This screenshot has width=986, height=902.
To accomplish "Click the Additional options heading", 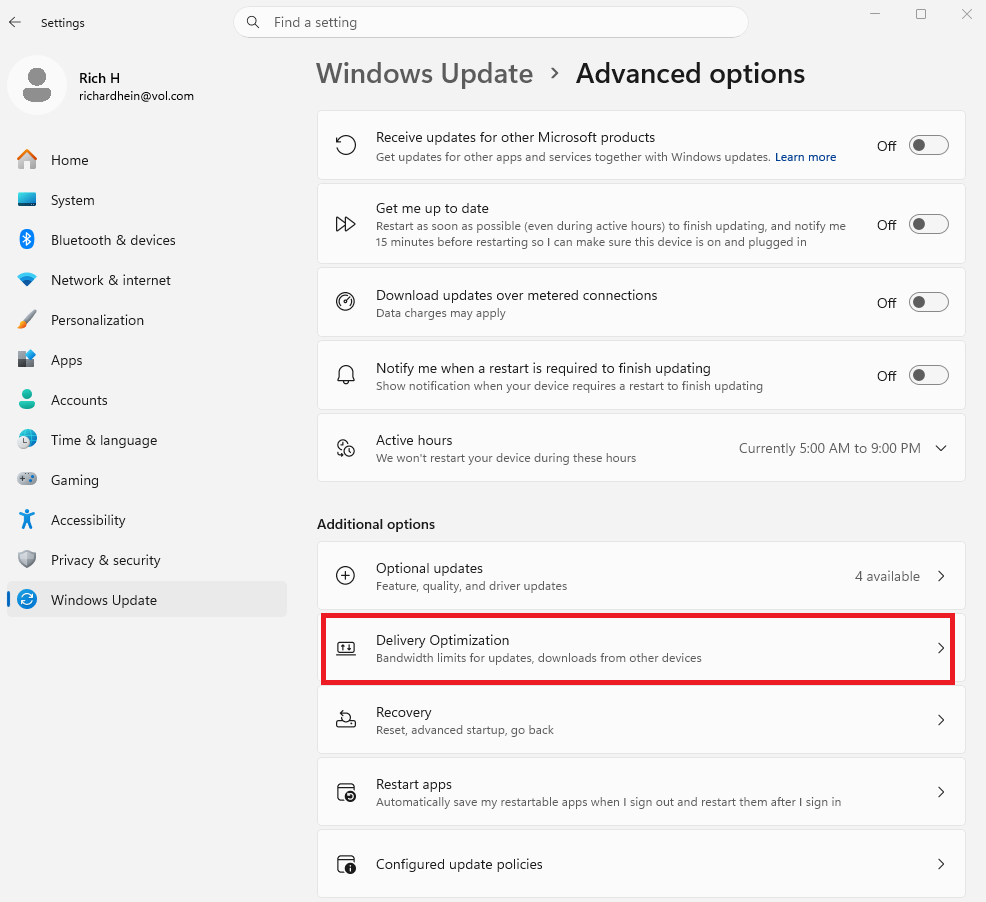I will (375, 524).
